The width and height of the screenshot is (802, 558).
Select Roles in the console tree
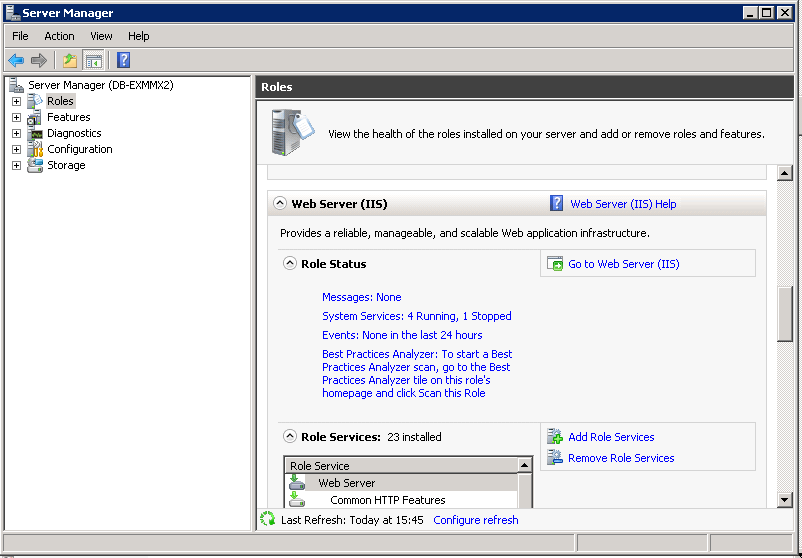60,101
